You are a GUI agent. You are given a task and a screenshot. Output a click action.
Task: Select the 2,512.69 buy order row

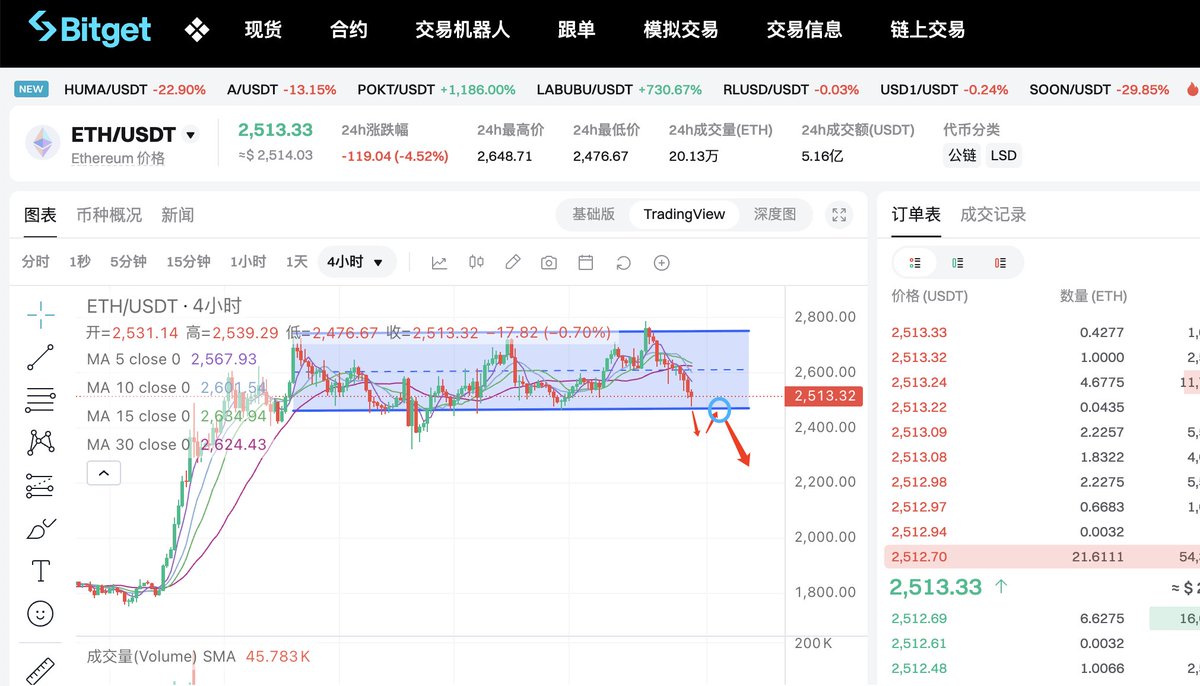pos(1043,618)
